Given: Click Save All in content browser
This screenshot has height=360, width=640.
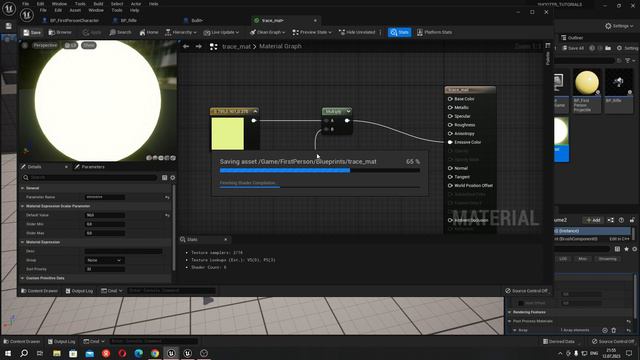Looking at the screenshot, I should 573,48.
